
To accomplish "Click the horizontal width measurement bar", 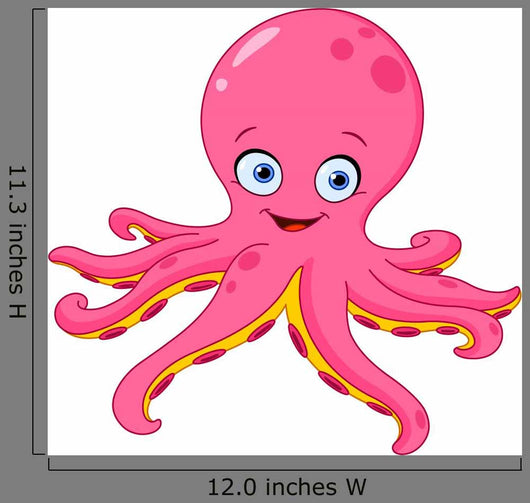I will (285, 464).
